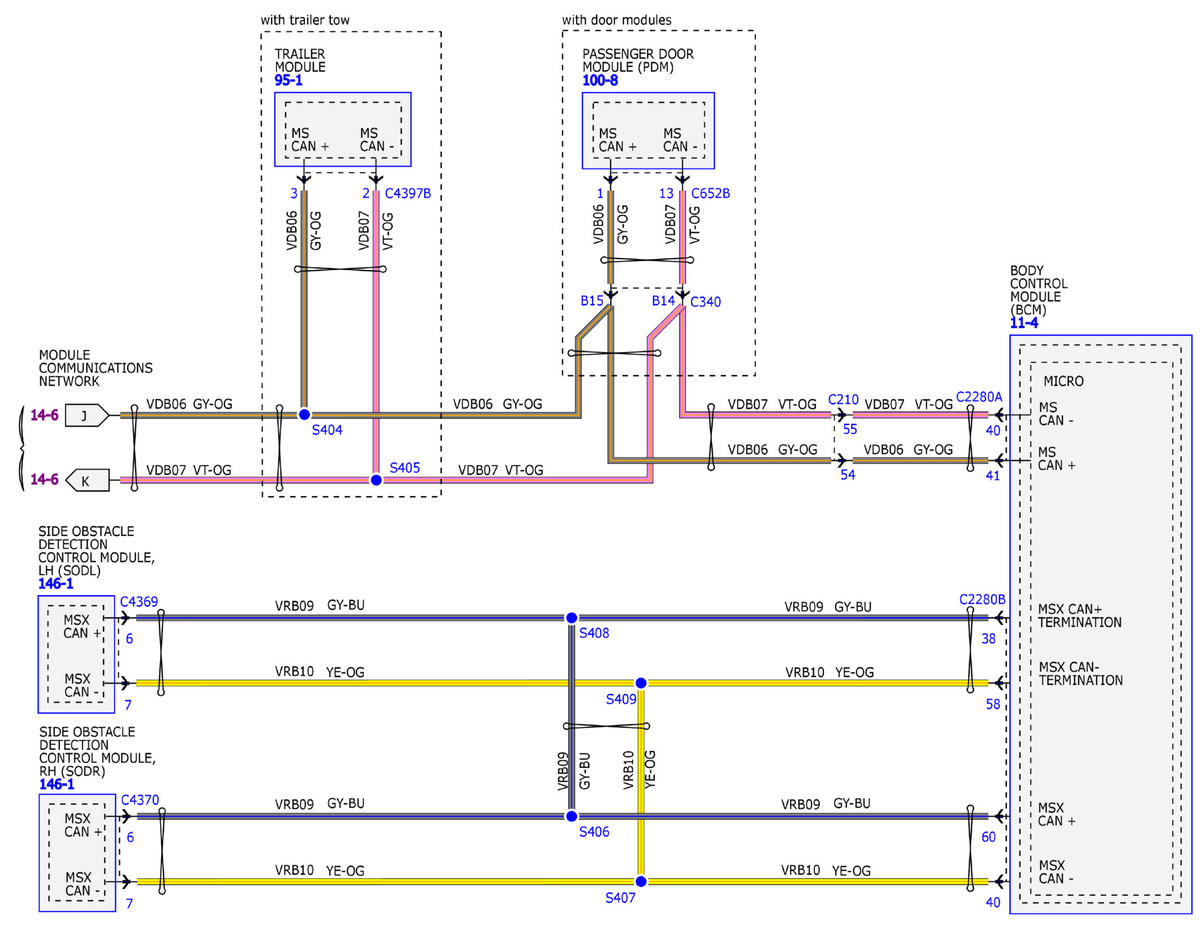Click the K off-page connector symbol
The width and height of the screenshot is (1200, 927).
[x=86, y=481]
